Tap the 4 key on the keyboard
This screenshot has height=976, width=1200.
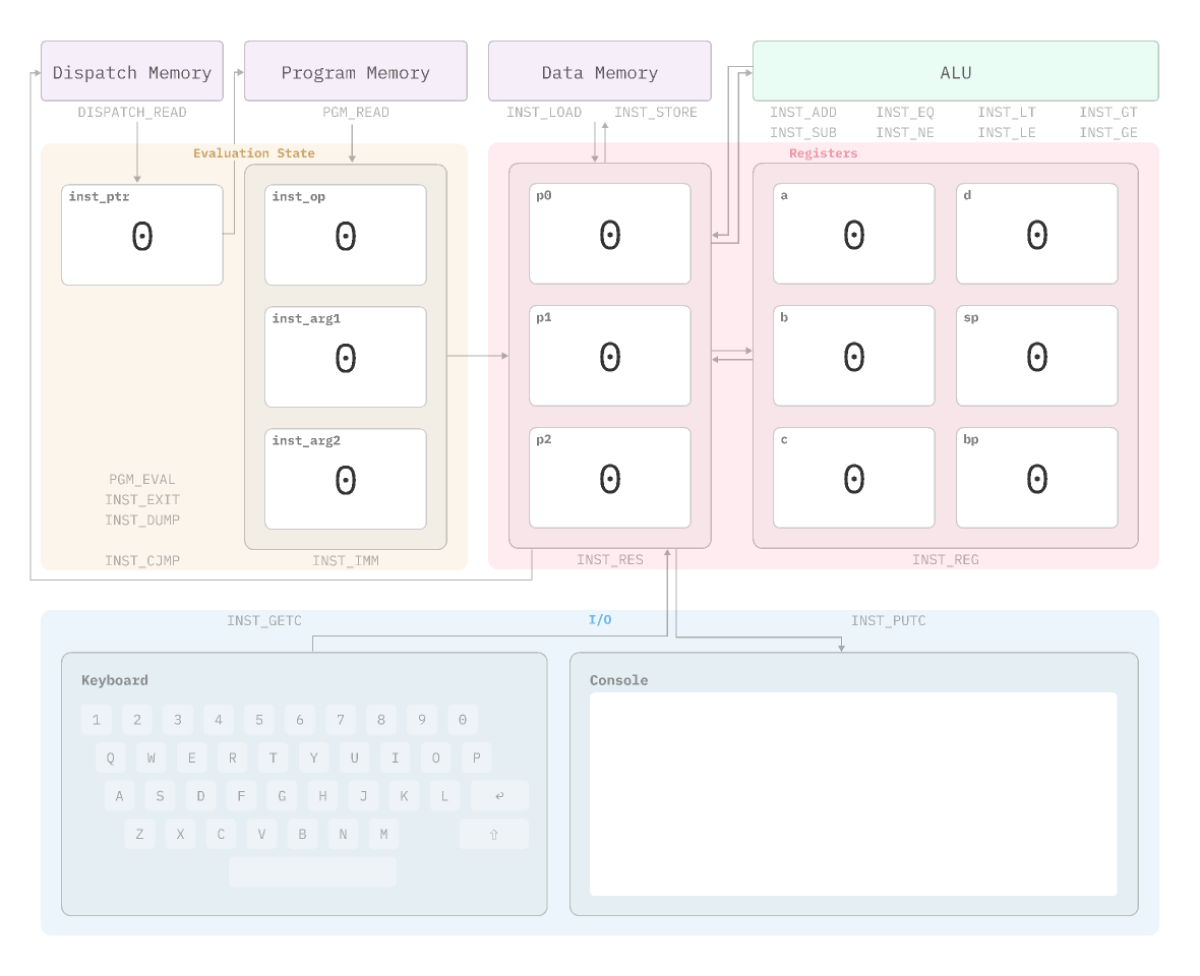coord(218,719)
